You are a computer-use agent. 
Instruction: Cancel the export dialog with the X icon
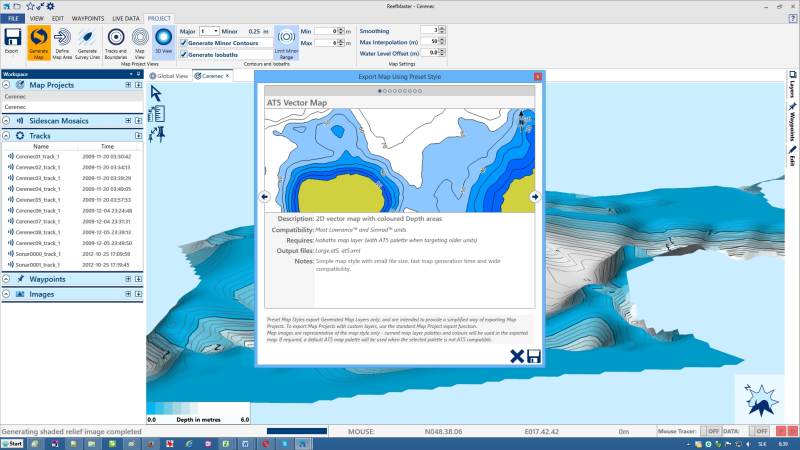517,357
